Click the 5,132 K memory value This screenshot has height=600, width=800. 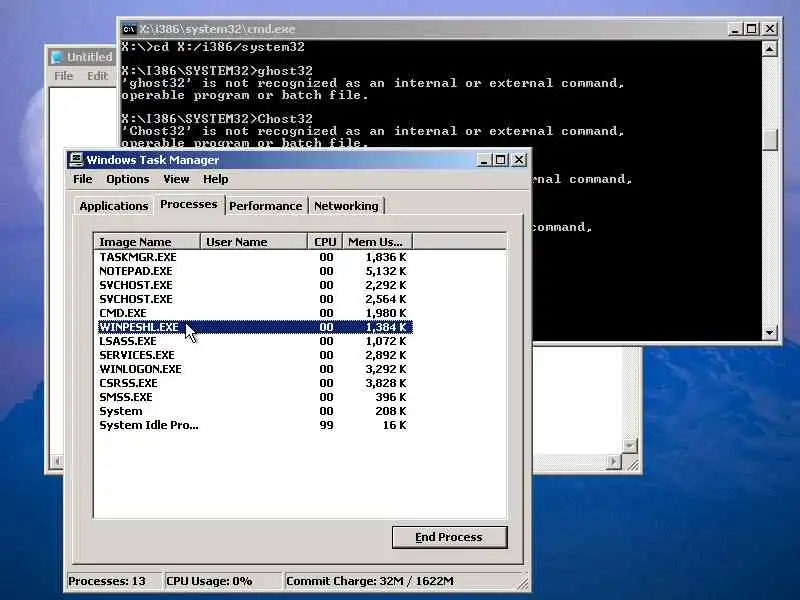[386, 271]
